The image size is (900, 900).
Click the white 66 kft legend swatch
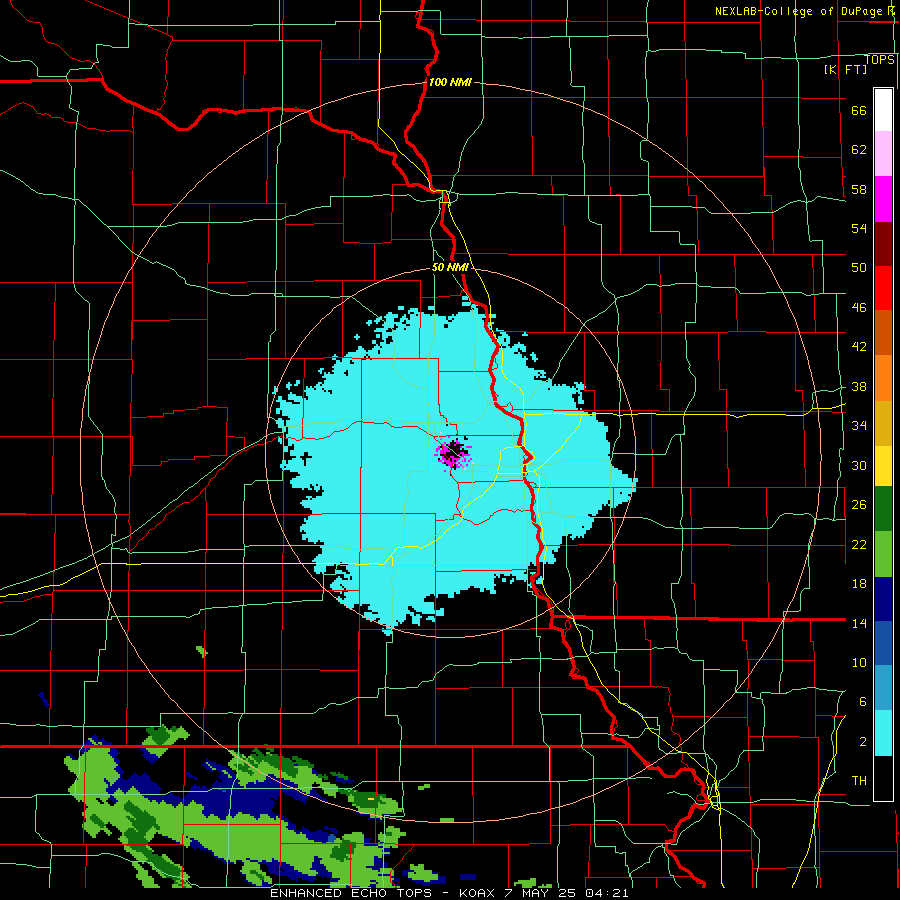click(x=883, y=110)
